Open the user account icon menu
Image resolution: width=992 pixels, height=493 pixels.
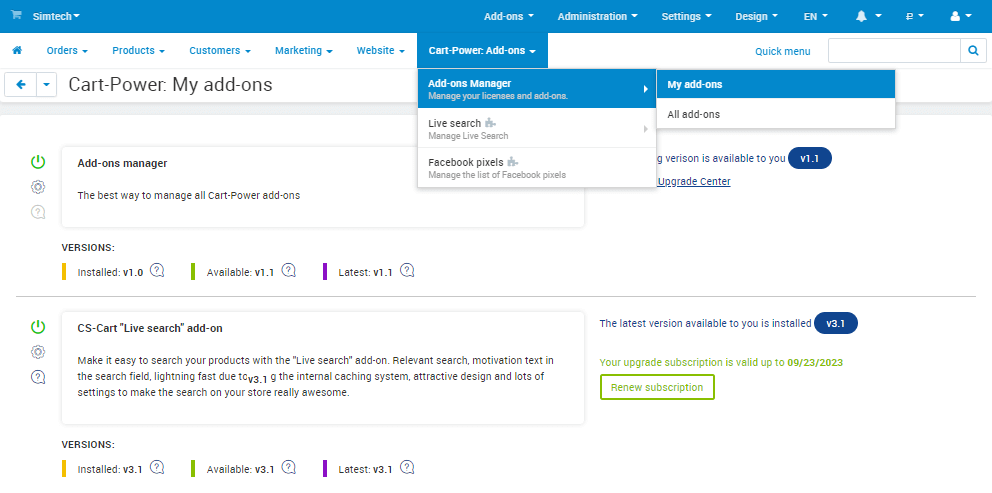click(x=961, y=16)
